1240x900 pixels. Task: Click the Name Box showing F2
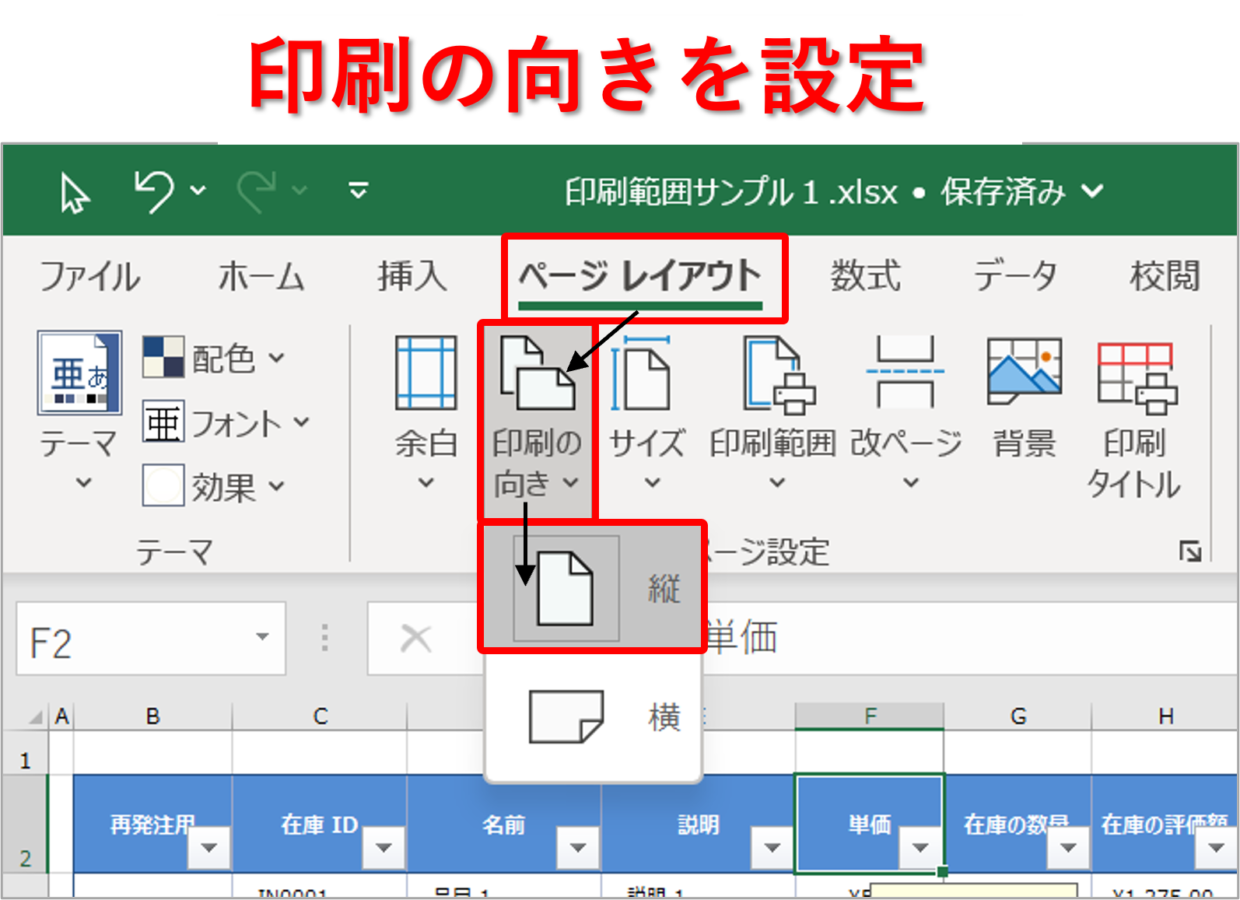(x=150, y=638)
